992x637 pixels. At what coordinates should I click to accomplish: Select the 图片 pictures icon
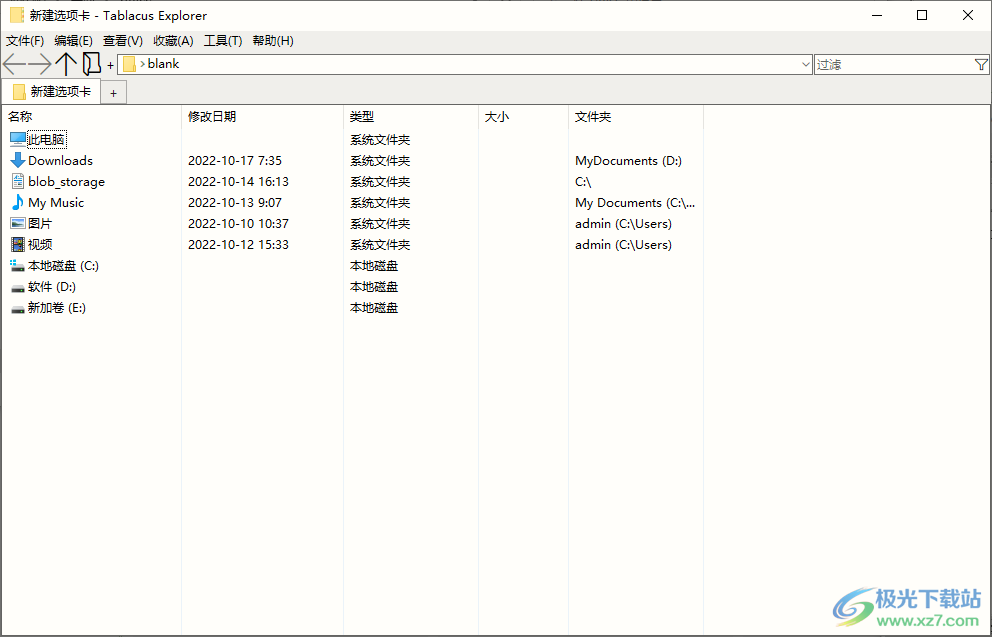point(18,223)
